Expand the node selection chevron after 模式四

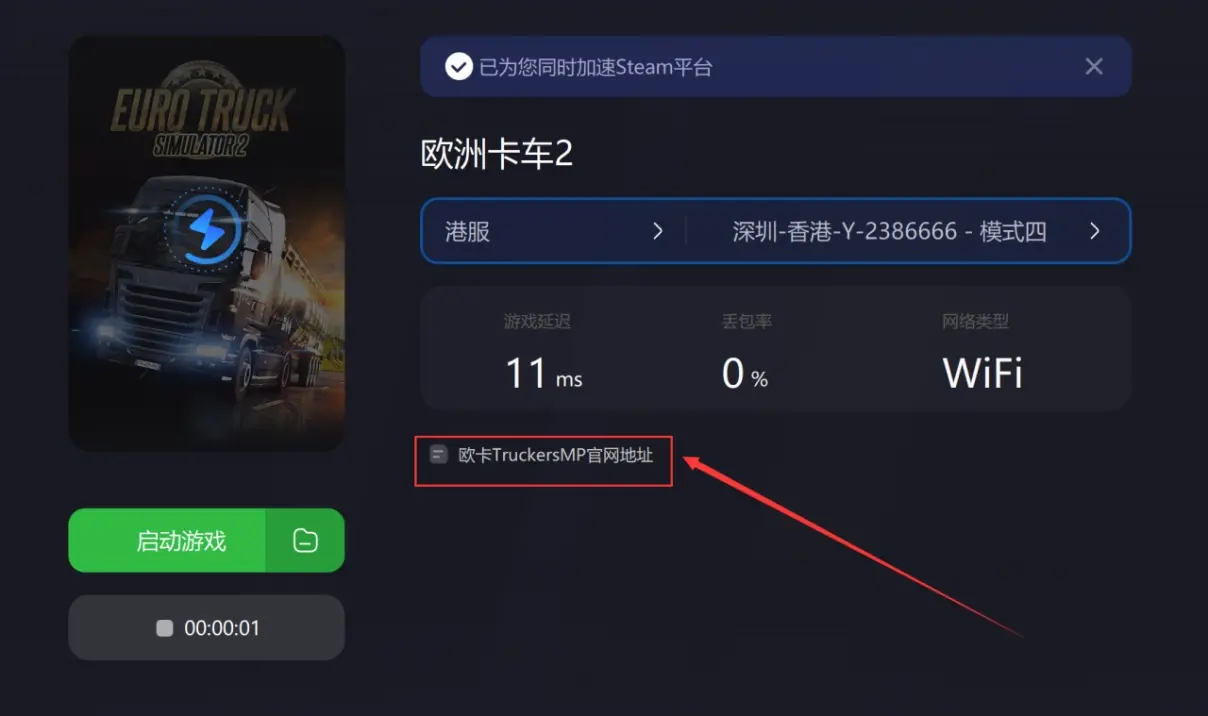(1094, 231)
